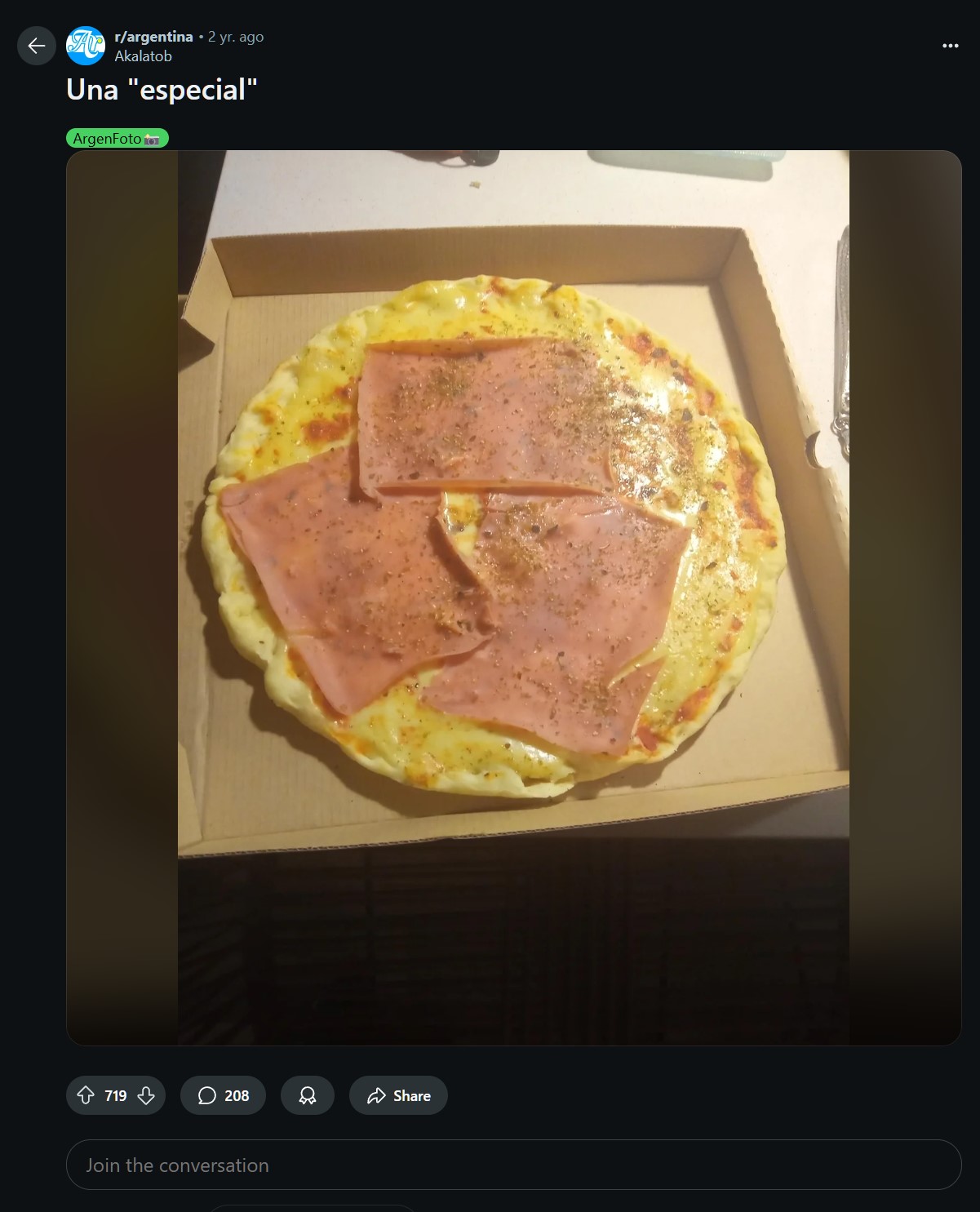Image resolution: width=980 pixels, height=1212 pixels.
Task: Click the comment bubble icon
Action: click(207, 1095)
